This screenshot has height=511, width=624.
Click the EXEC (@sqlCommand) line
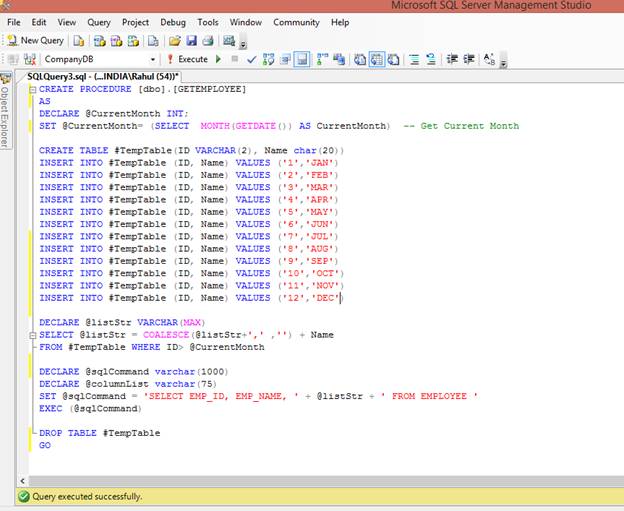tap(90, 408)
